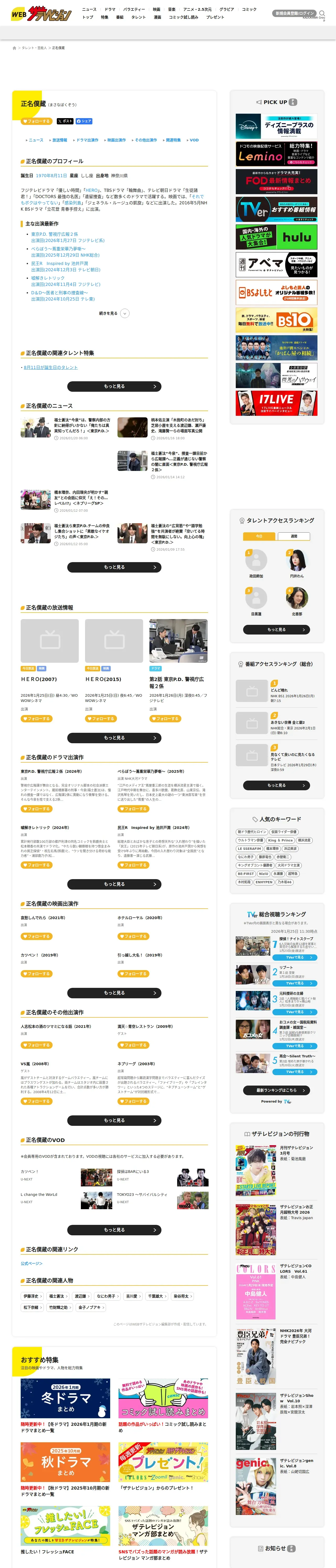
Task: Open 公式ページ related link
Action: coord(32,1264)
